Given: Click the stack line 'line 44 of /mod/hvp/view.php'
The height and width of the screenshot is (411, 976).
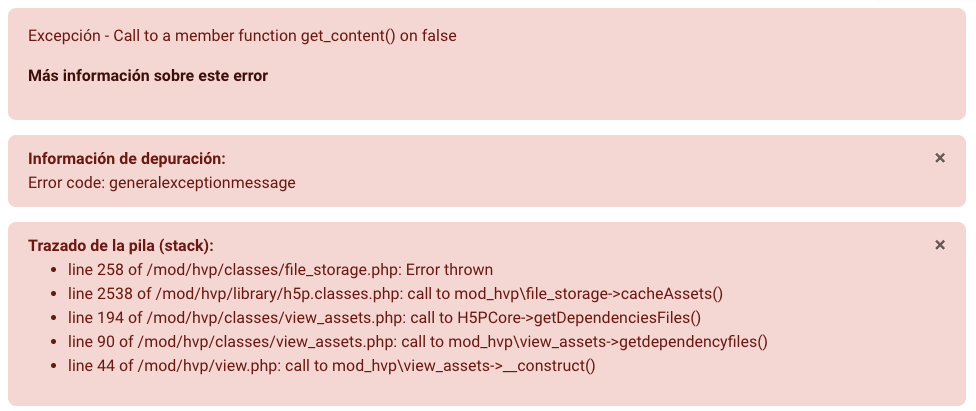Looking at the screenshot, I should pos(332,366).
